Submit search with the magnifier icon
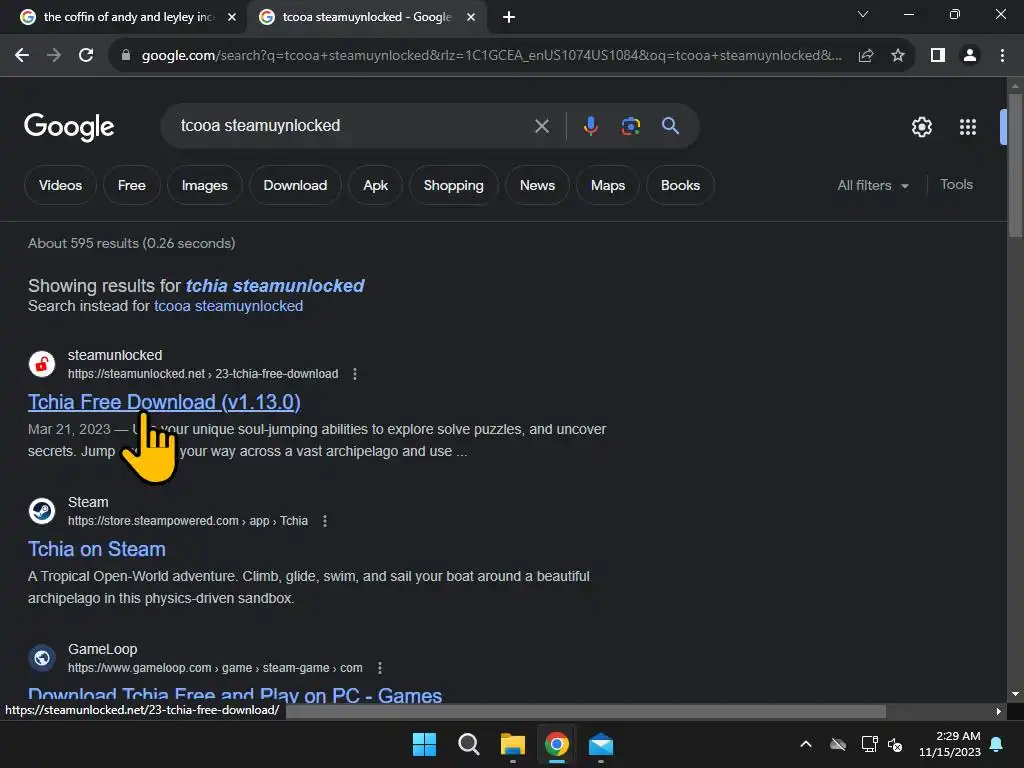This screenshot has width=1024, height=768. click(671, 125)
